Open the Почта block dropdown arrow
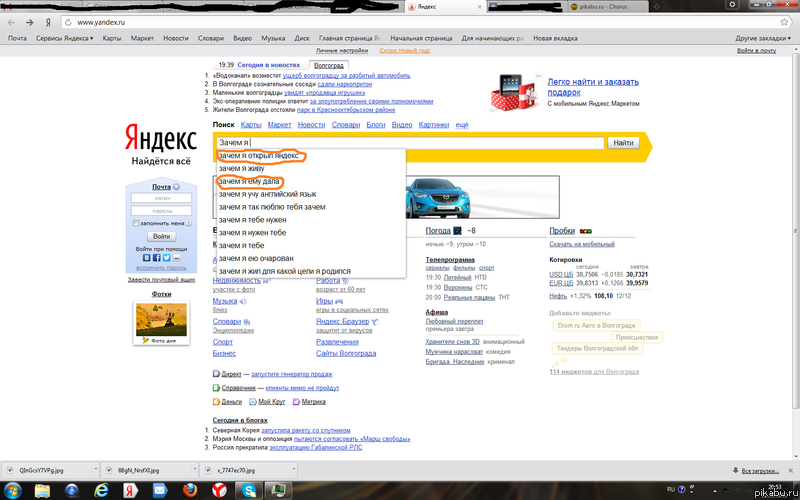This screenshot has width=800, height=500. pos(177,187)
